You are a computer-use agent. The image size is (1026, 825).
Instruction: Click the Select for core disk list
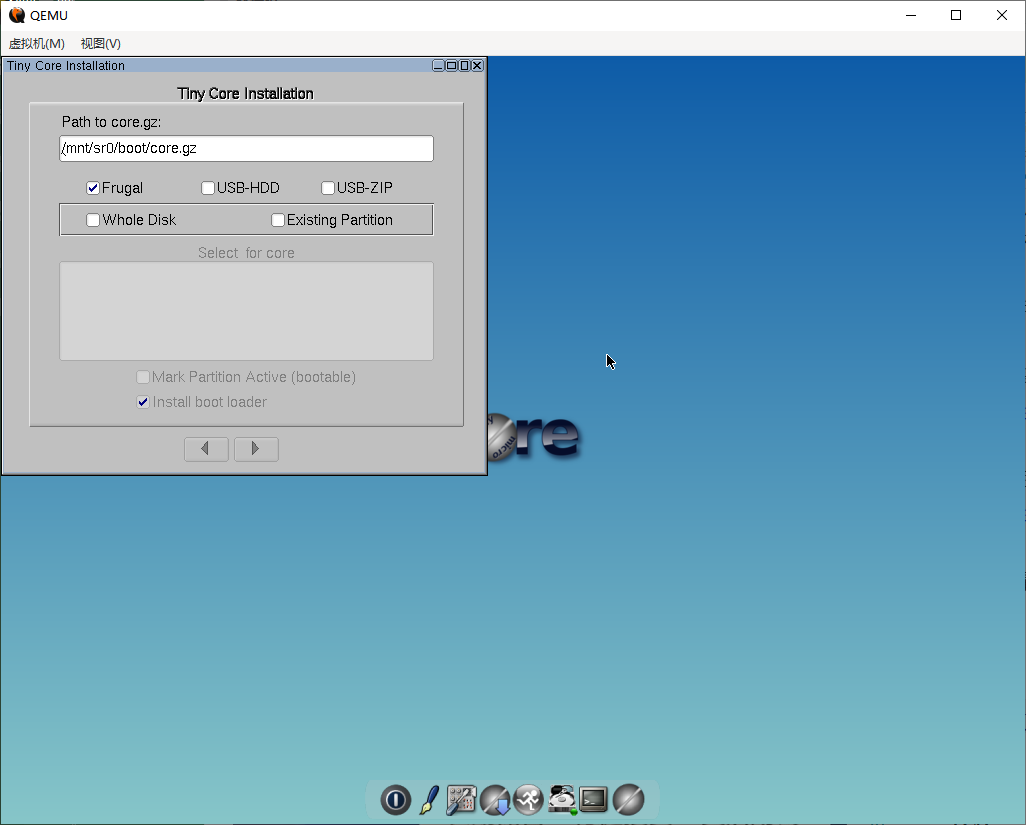246,311
